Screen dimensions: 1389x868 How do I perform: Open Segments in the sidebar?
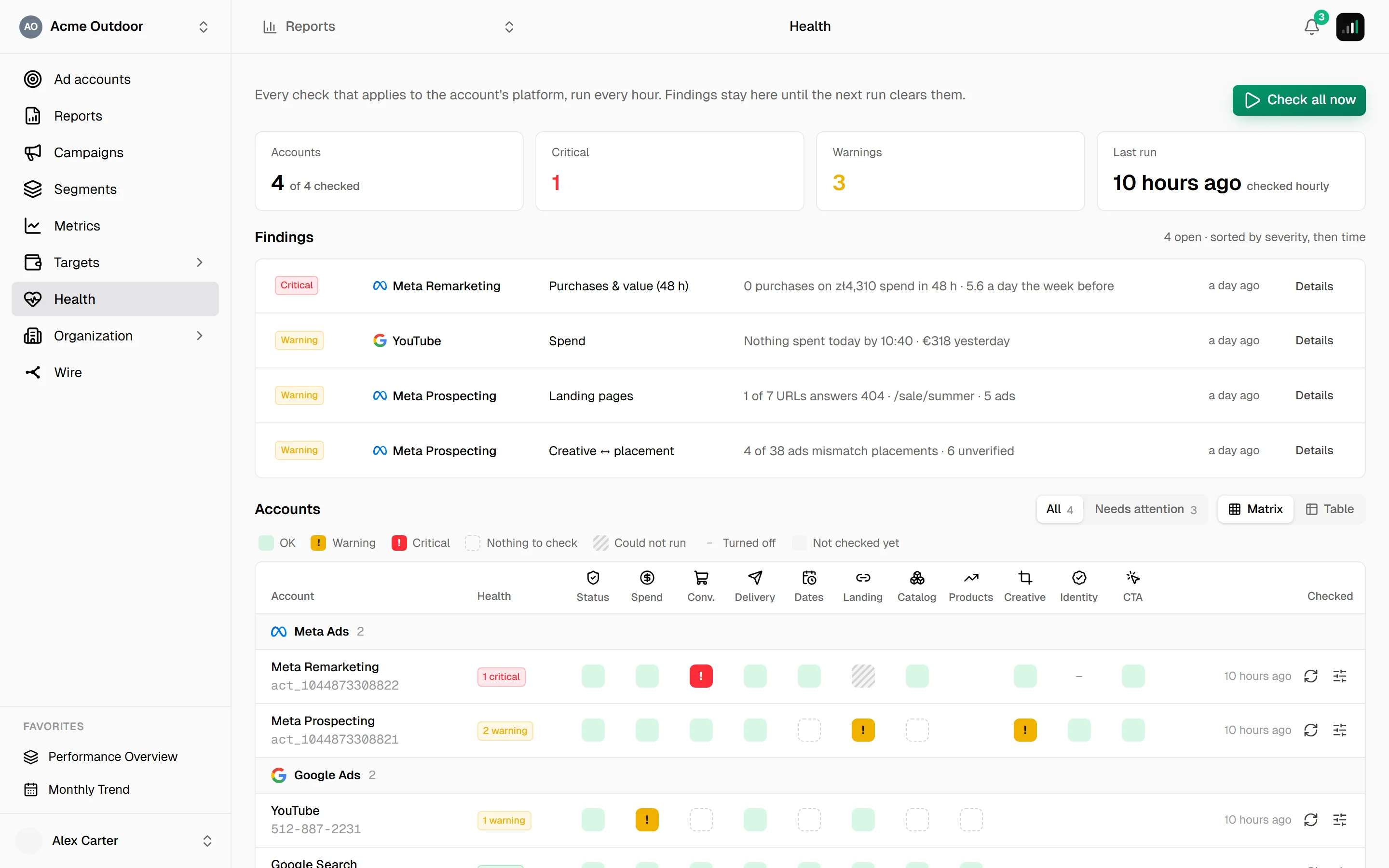coord(115,190)
